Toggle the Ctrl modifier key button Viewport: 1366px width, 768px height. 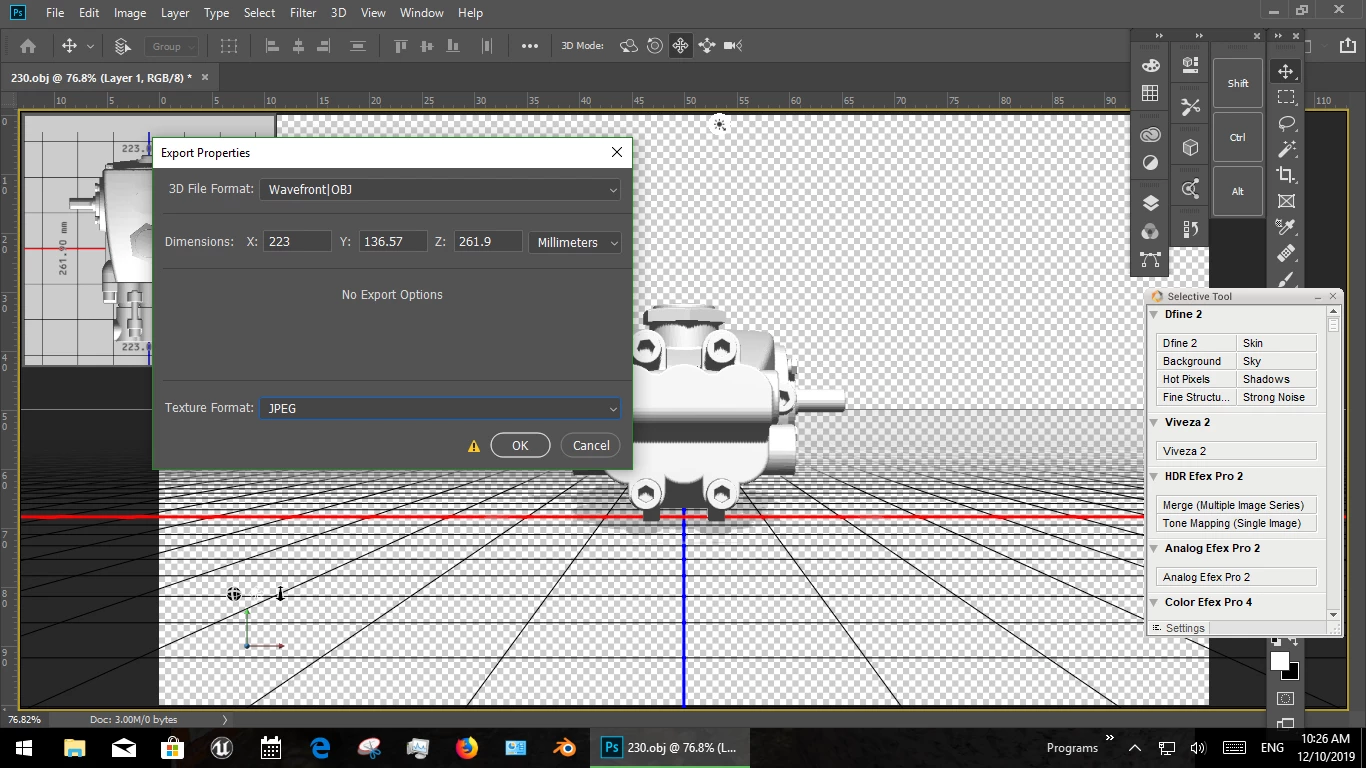1237,138
